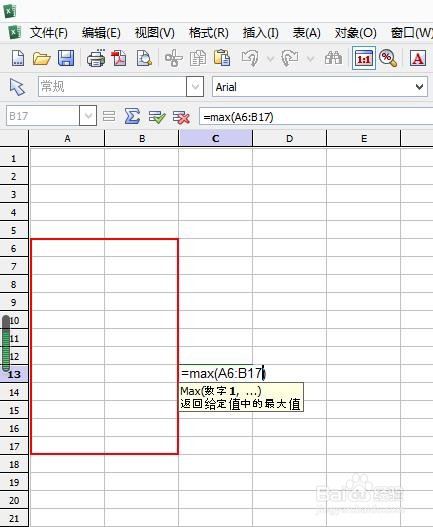Image resolution: width=433 pixels, height=527 pixels.
Task: Cancel the formula with red X icon
Action: (x=181, y=117)
